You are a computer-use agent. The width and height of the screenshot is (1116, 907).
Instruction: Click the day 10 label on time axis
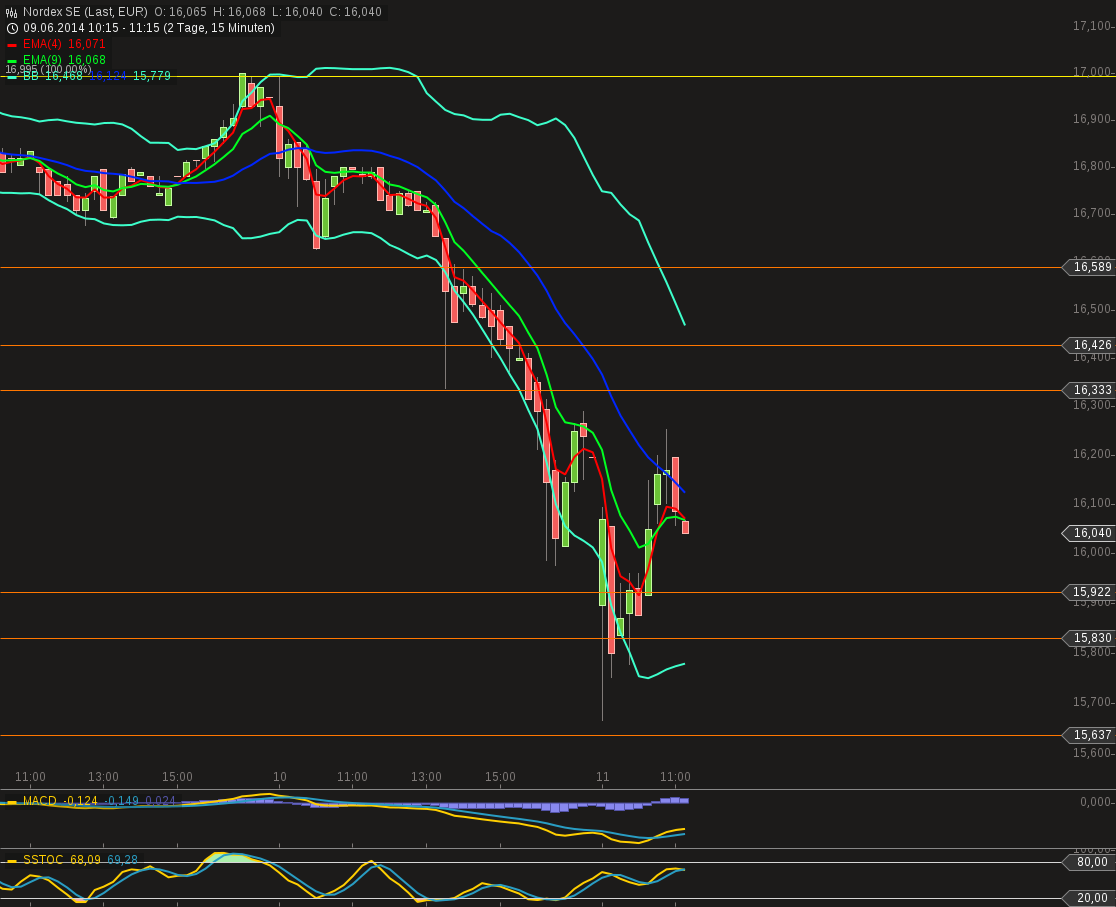(x=280, y=777)
